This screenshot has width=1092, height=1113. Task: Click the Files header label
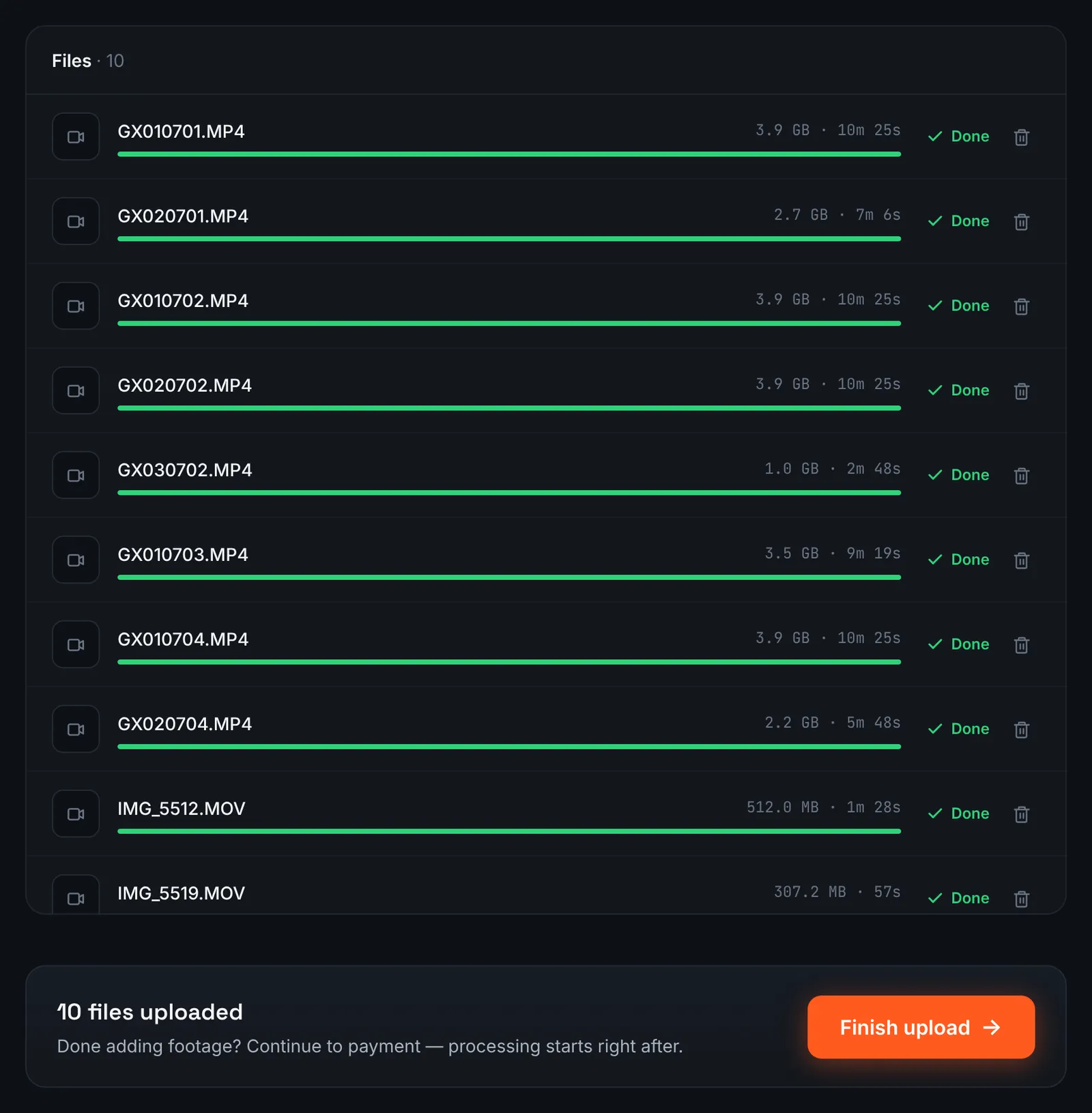point(72,61)
